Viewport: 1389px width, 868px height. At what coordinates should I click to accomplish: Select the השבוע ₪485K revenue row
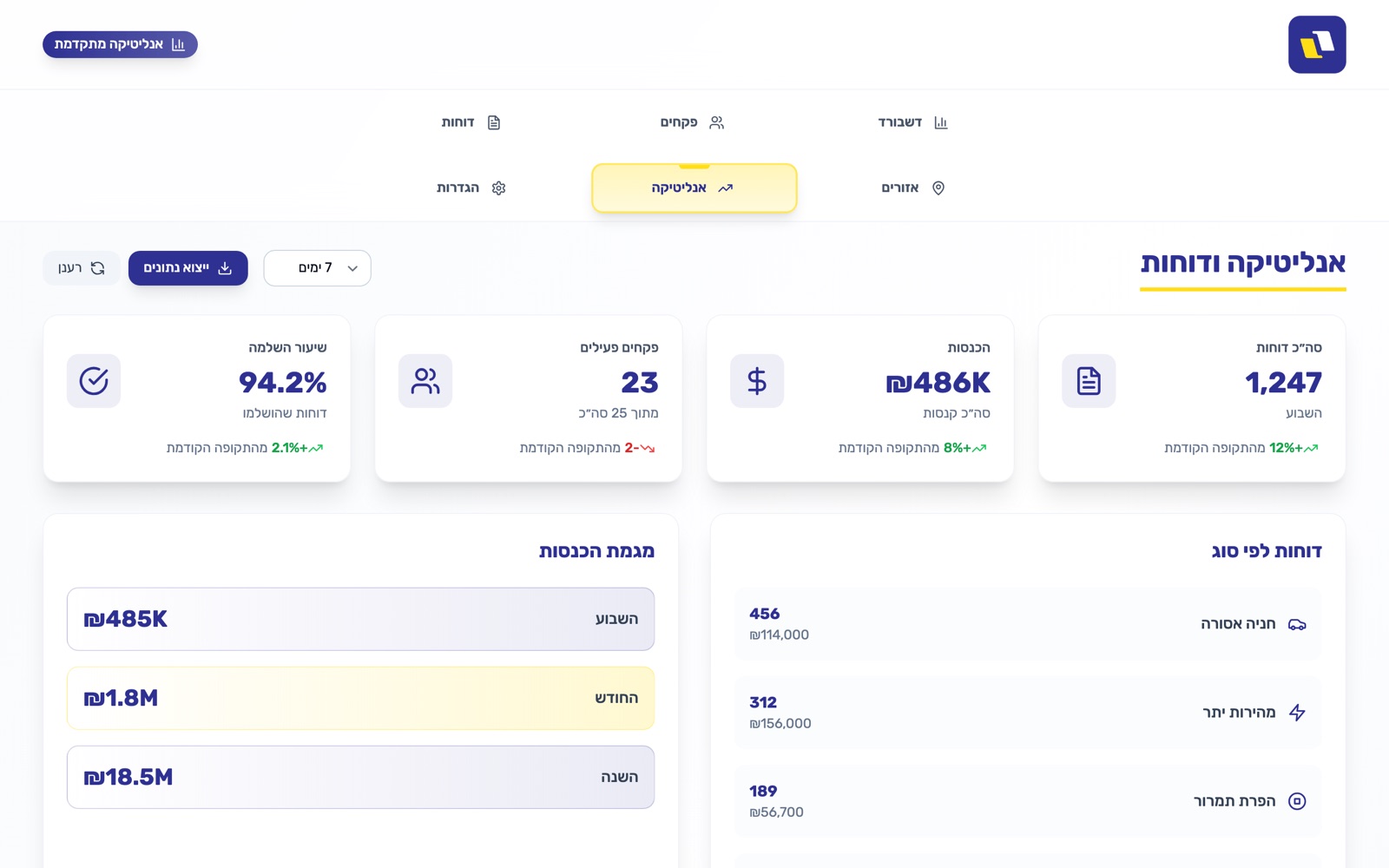(x=361, y=619)
